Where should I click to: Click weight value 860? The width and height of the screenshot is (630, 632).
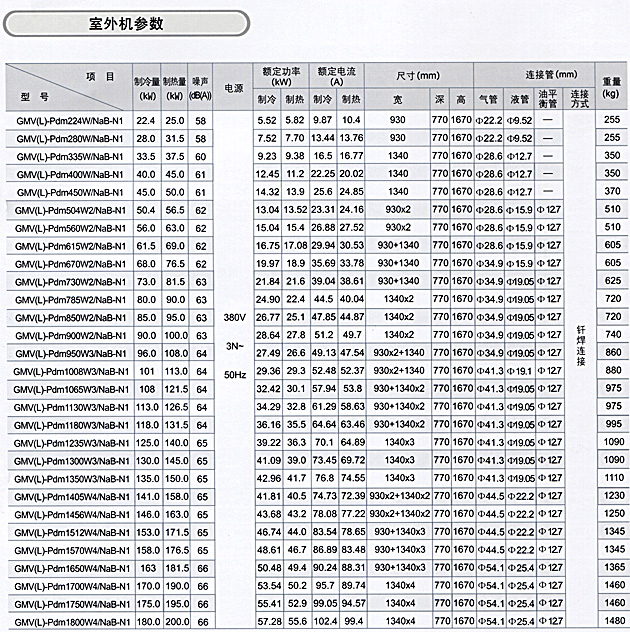tap(613, 352)
